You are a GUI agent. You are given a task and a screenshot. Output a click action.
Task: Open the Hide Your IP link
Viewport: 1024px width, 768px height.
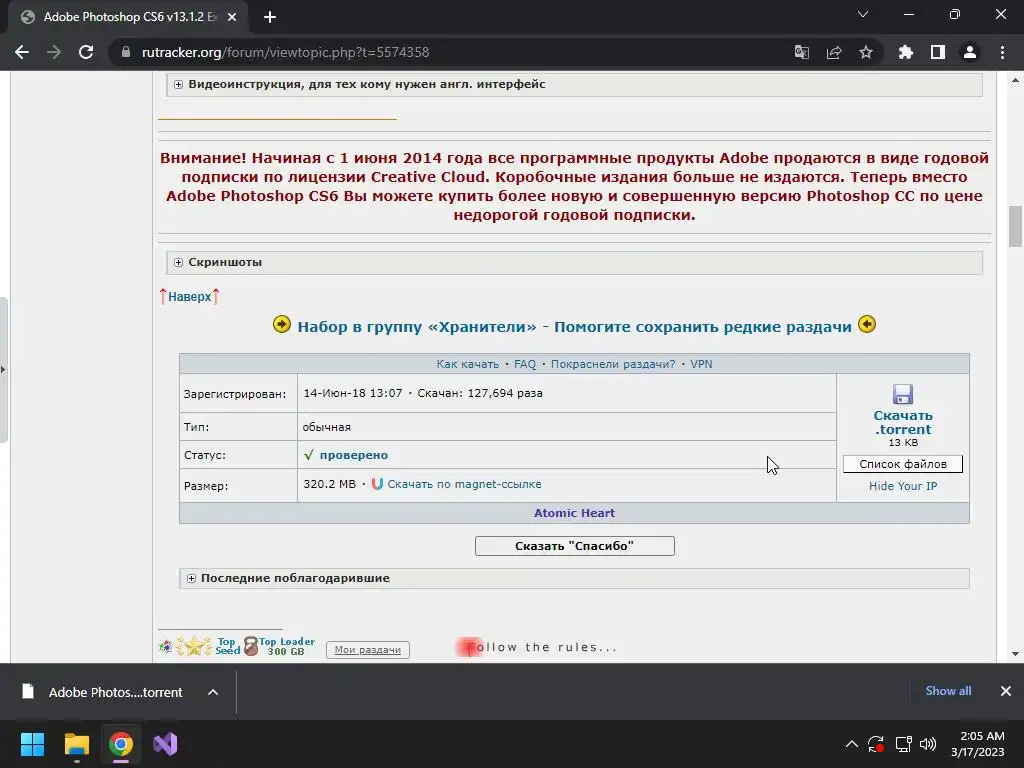click(x=903, y=486)
